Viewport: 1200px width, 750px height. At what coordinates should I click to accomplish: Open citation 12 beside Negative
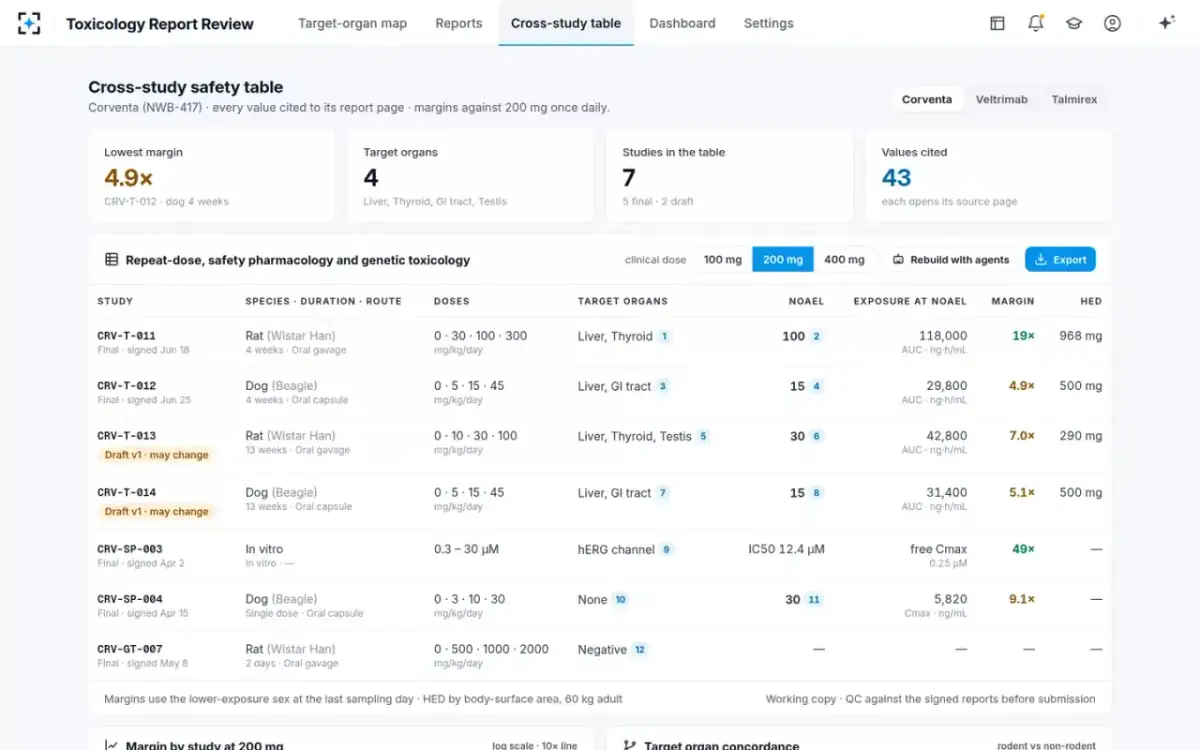point(640,650)
